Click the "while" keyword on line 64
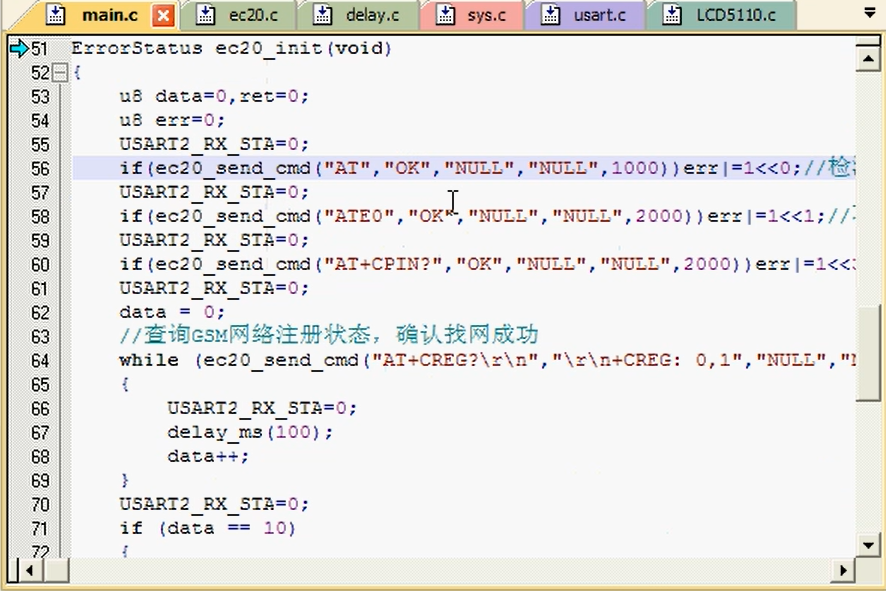Viewport: 886px width, 591px height. coord(149,360)
